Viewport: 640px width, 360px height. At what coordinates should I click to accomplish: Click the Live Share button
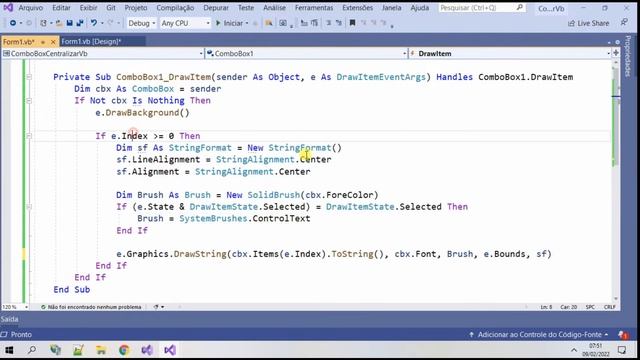point(589,23)
